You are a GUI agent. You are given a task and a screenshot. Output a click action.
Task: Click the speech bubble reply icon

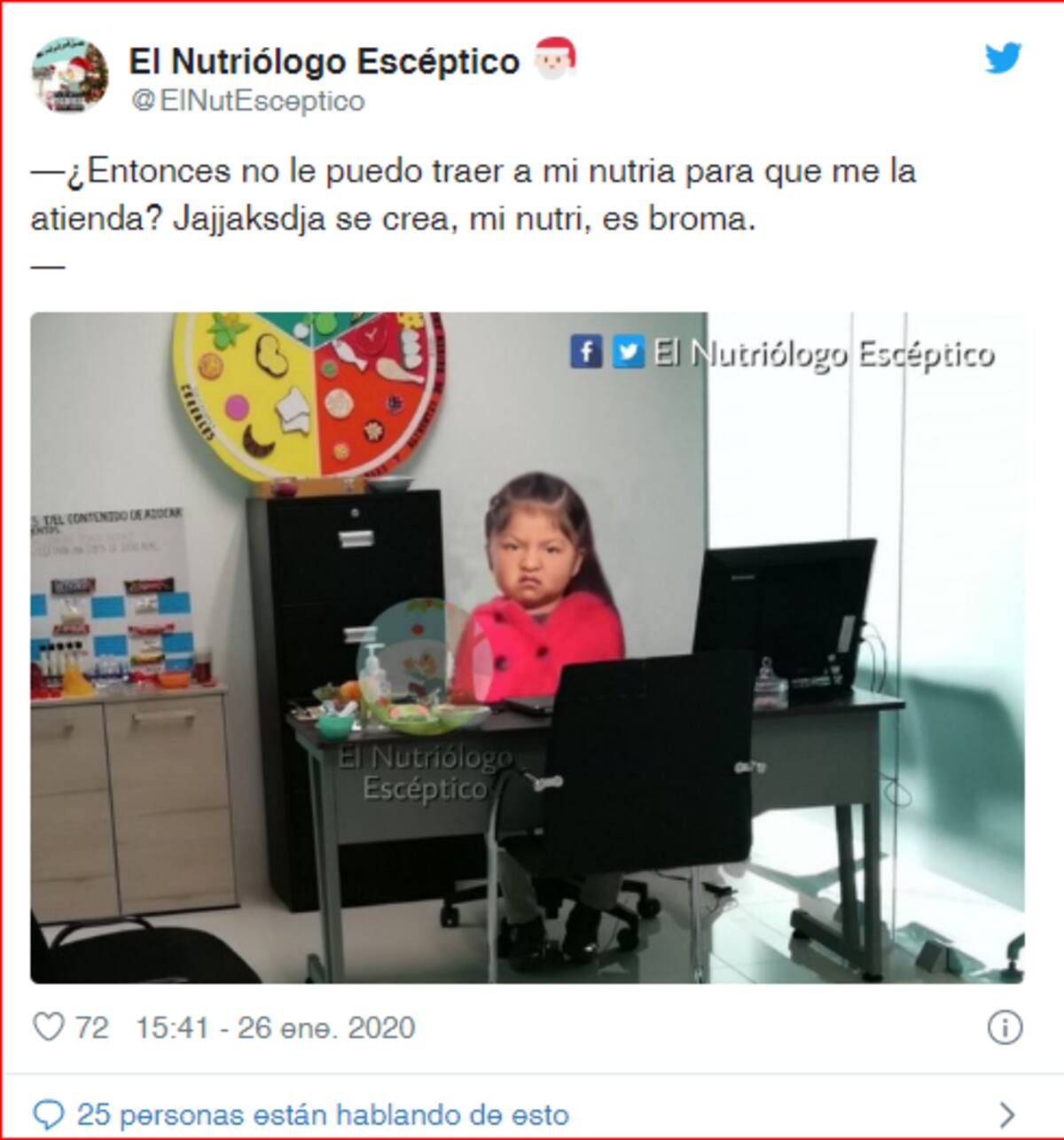click(x=48, y=1114)
